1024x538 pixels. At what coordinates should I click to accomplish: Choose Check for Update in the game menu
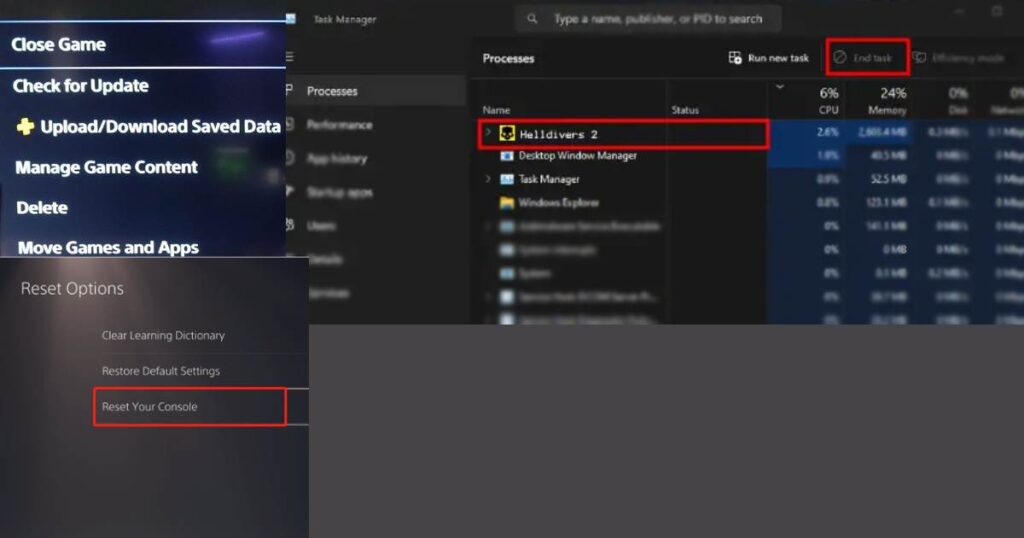point(80,86)
